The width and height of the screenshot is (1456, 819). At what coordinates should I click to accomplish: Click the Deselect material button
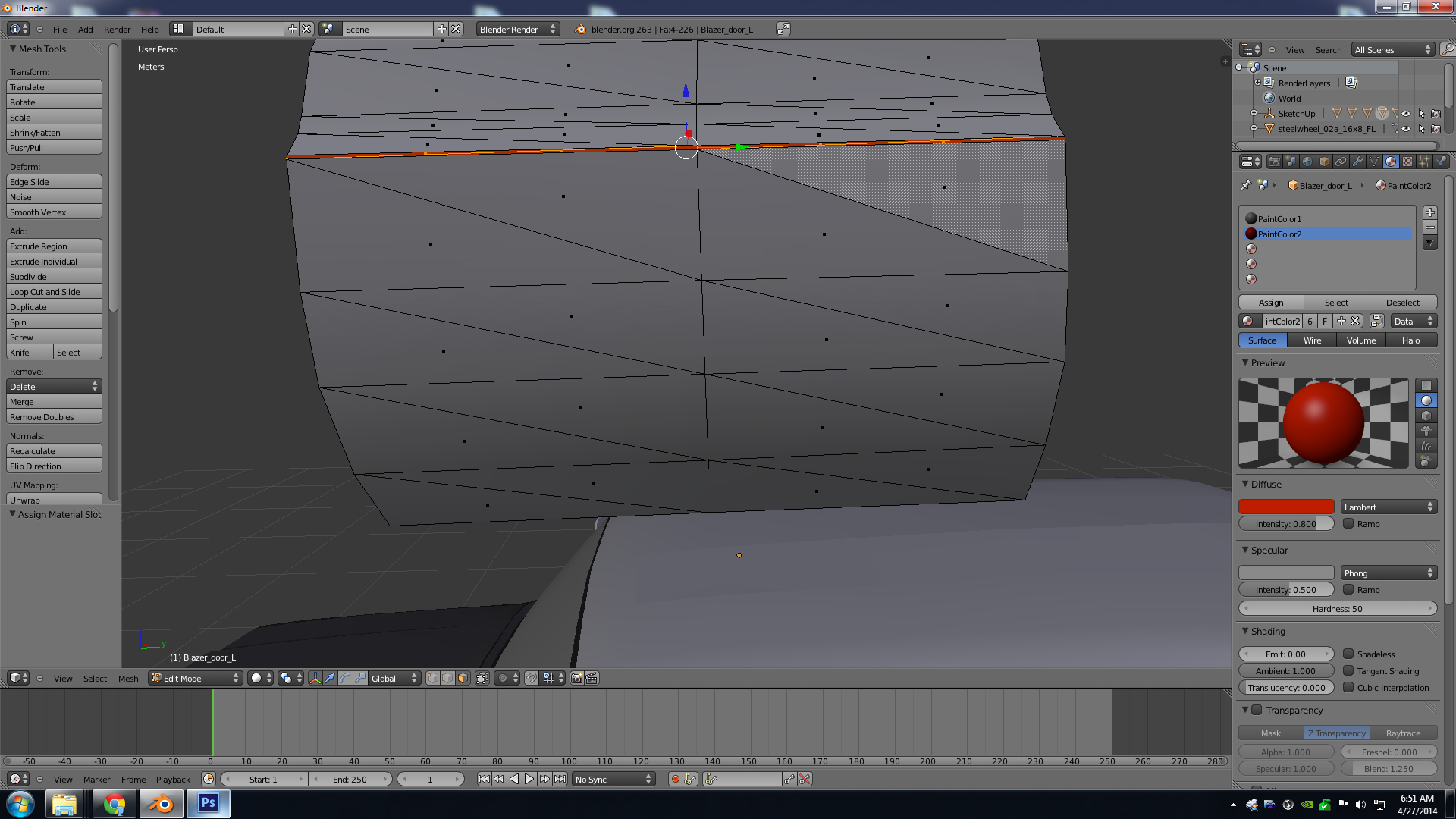point(1403,302)
